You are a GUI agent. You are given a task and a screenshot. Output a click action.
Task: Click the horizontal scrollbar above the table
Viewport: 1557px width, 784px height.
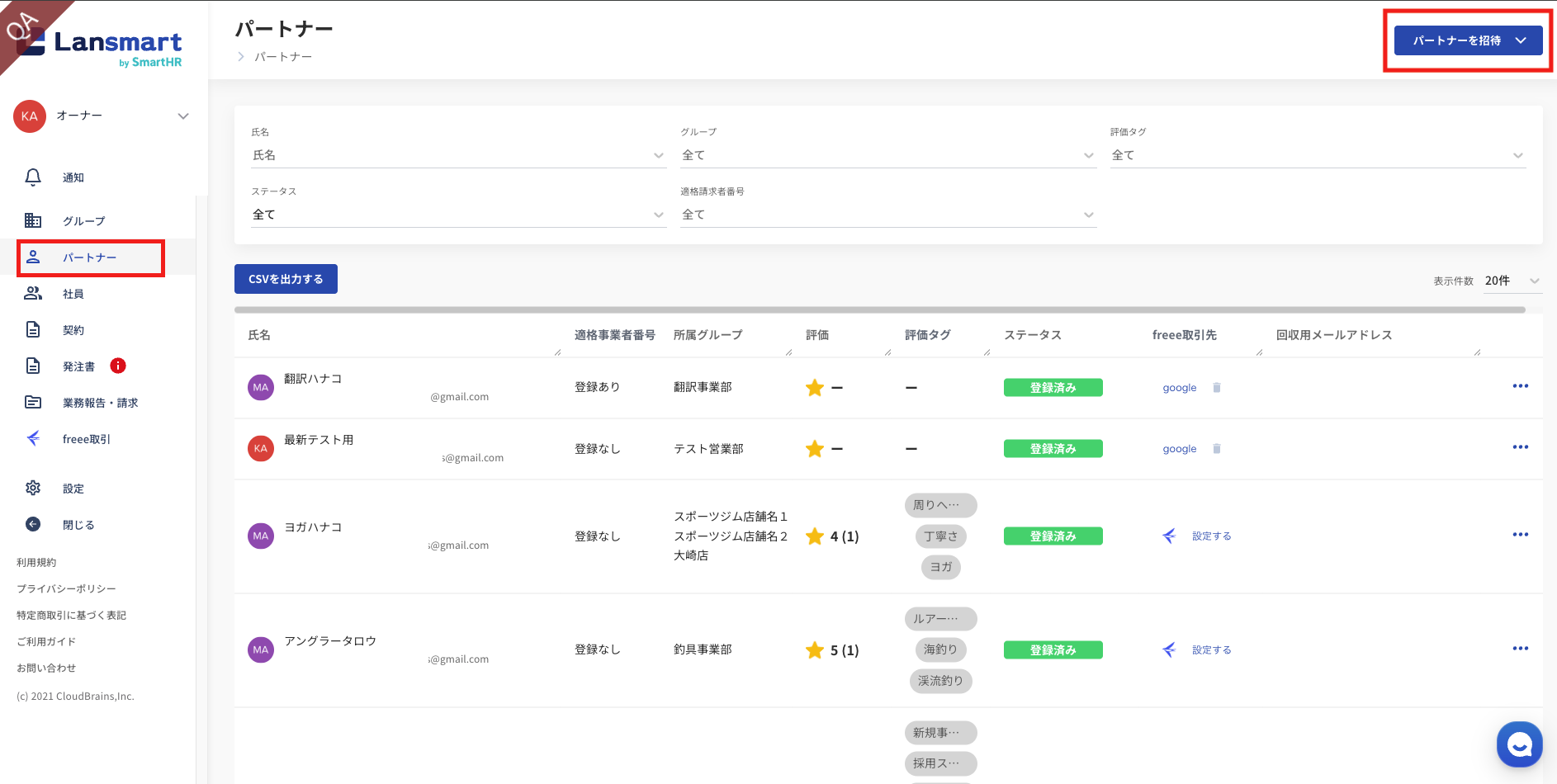tap(880, 310)
